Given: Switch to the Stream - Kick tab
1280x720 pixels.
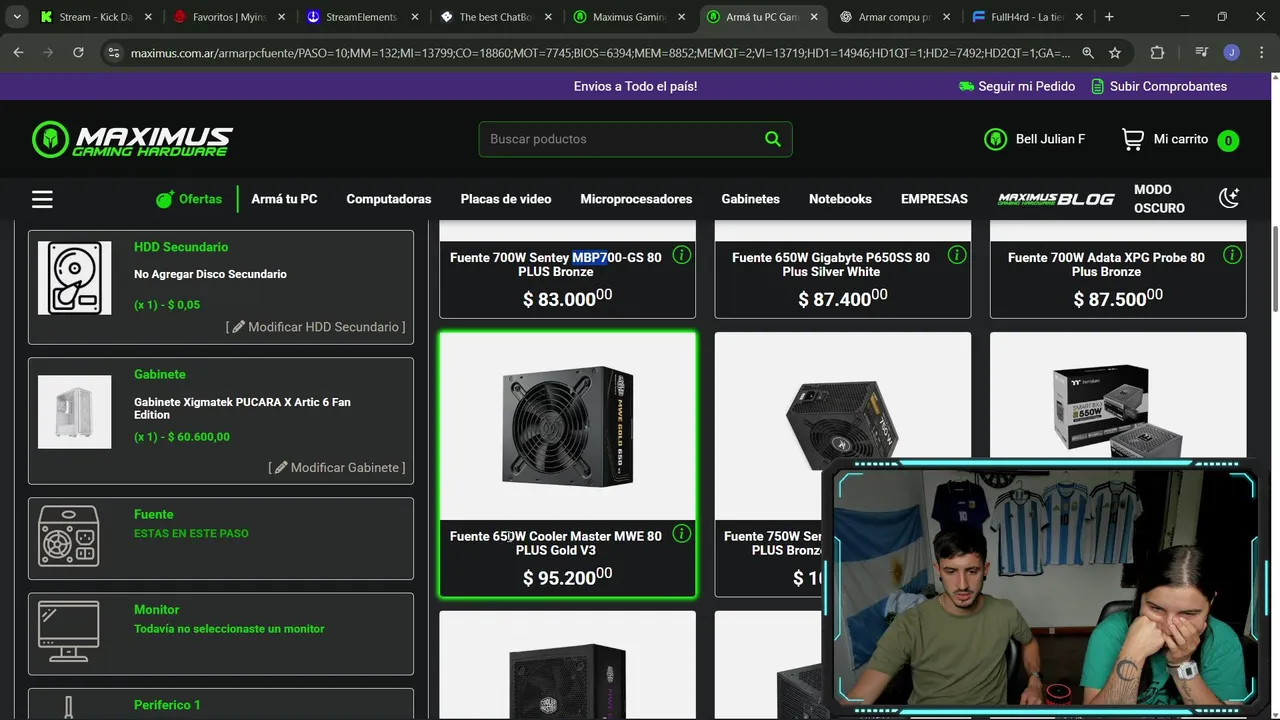Looking at the screenshot, I should point(96,17).
